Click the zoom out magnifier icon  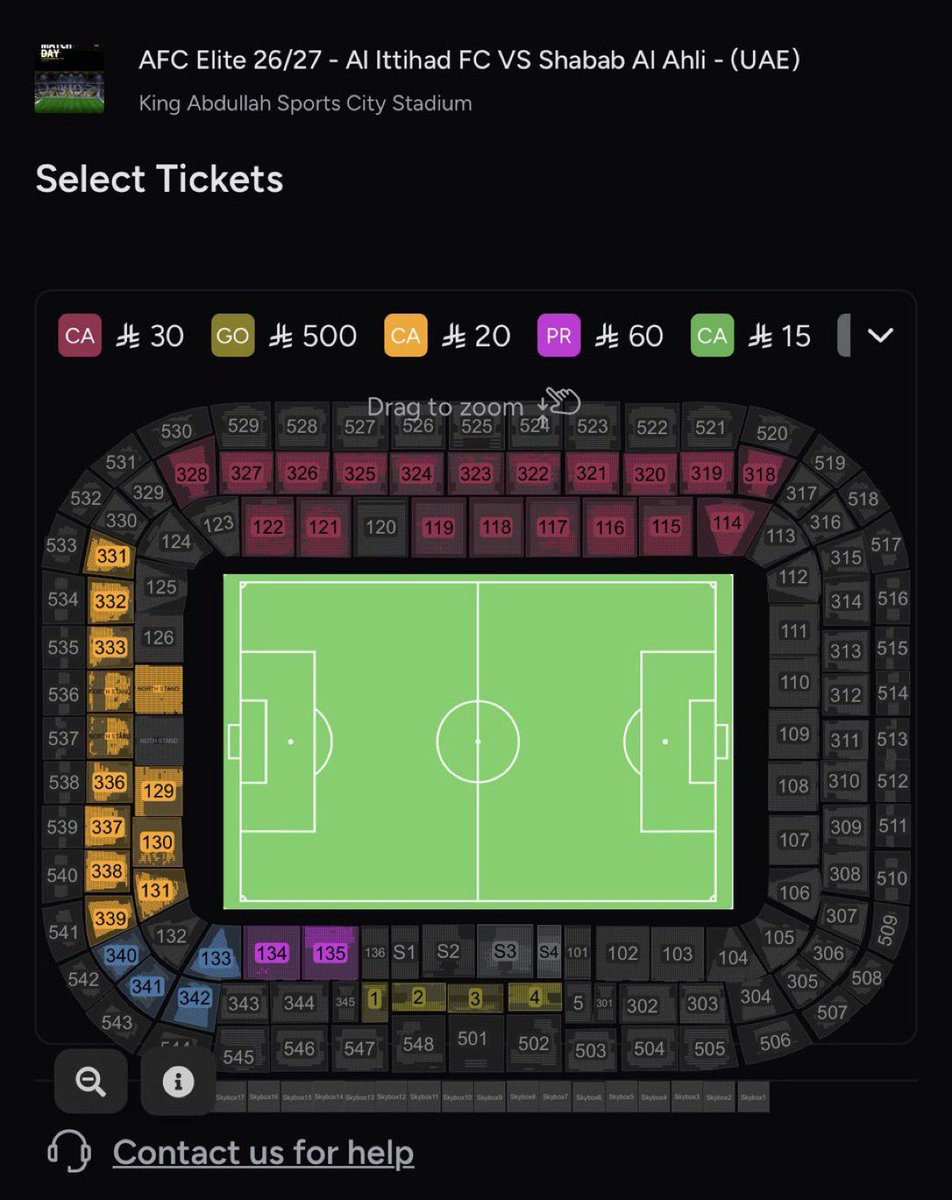[91, 1081]
